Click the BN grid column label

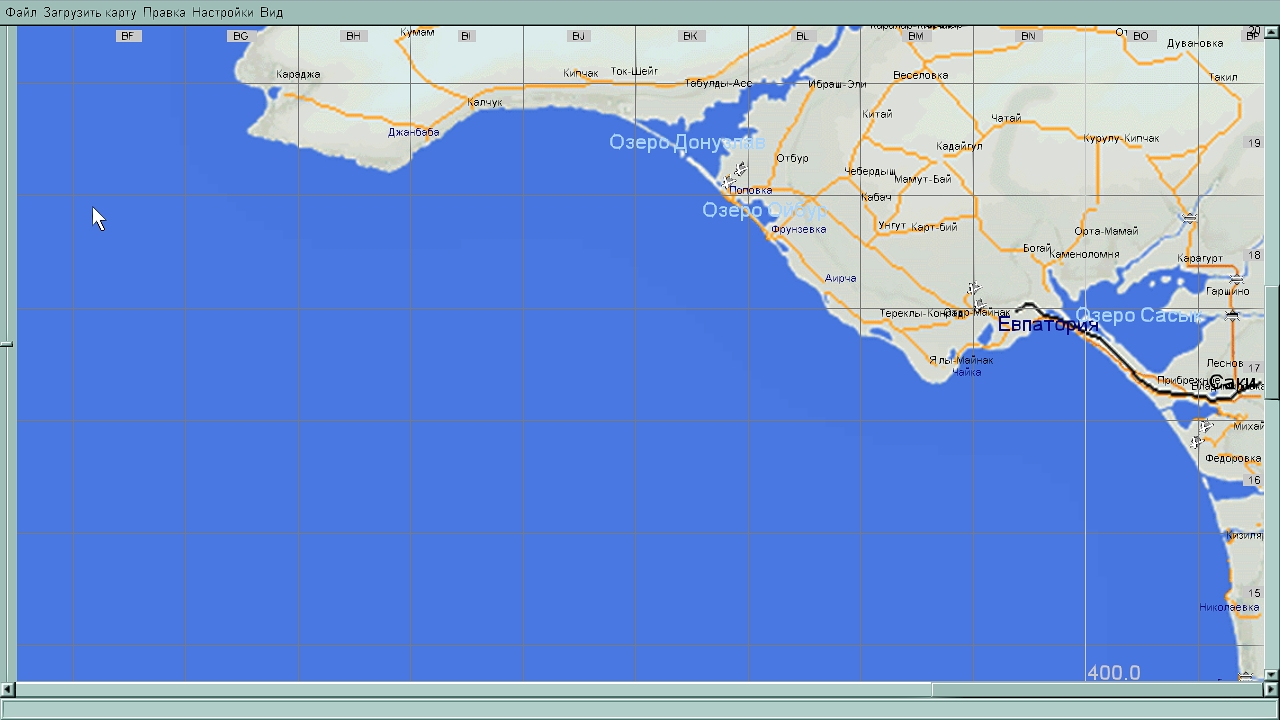click(1028, 36)
